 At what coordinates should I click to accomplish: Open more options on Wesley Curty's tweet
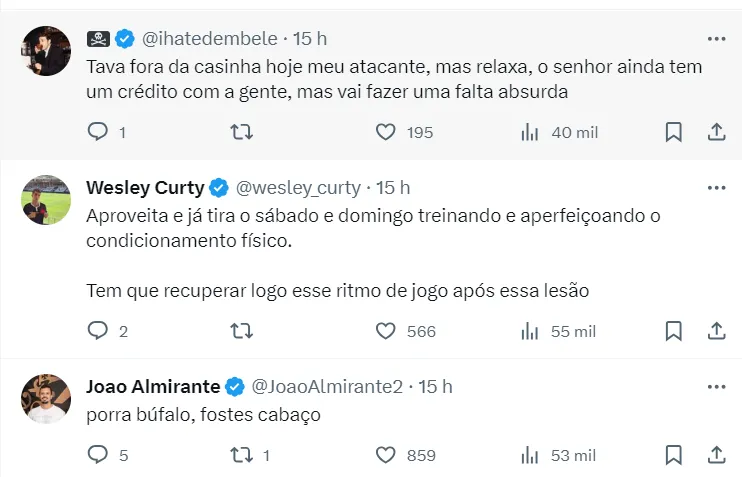tap(716, 187)
